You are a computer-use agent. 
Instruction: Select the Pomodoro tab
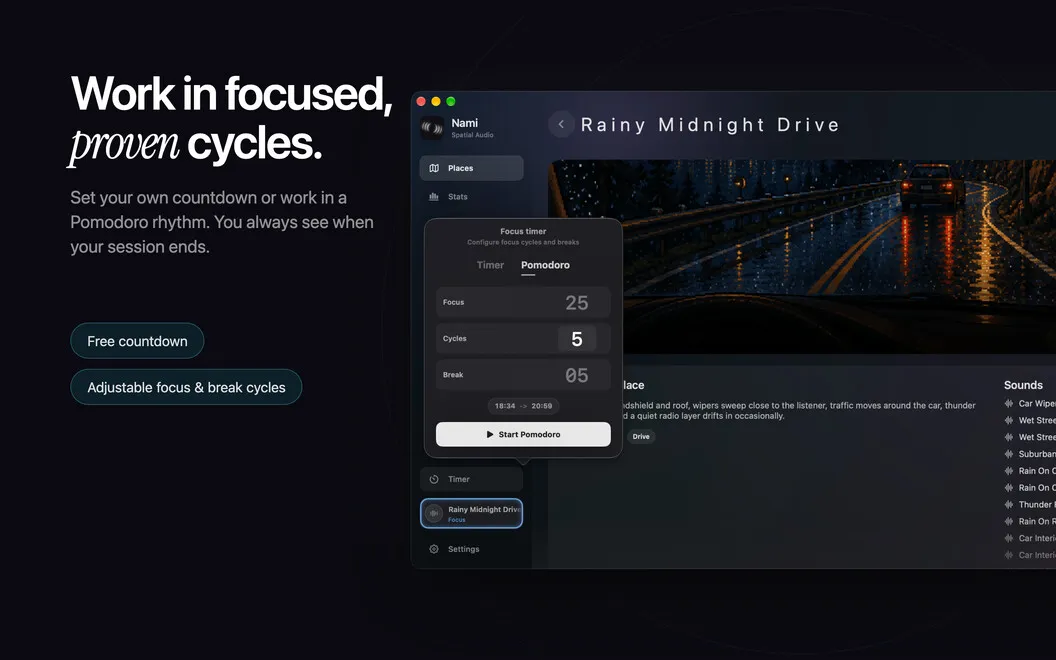tap(546, 265)
